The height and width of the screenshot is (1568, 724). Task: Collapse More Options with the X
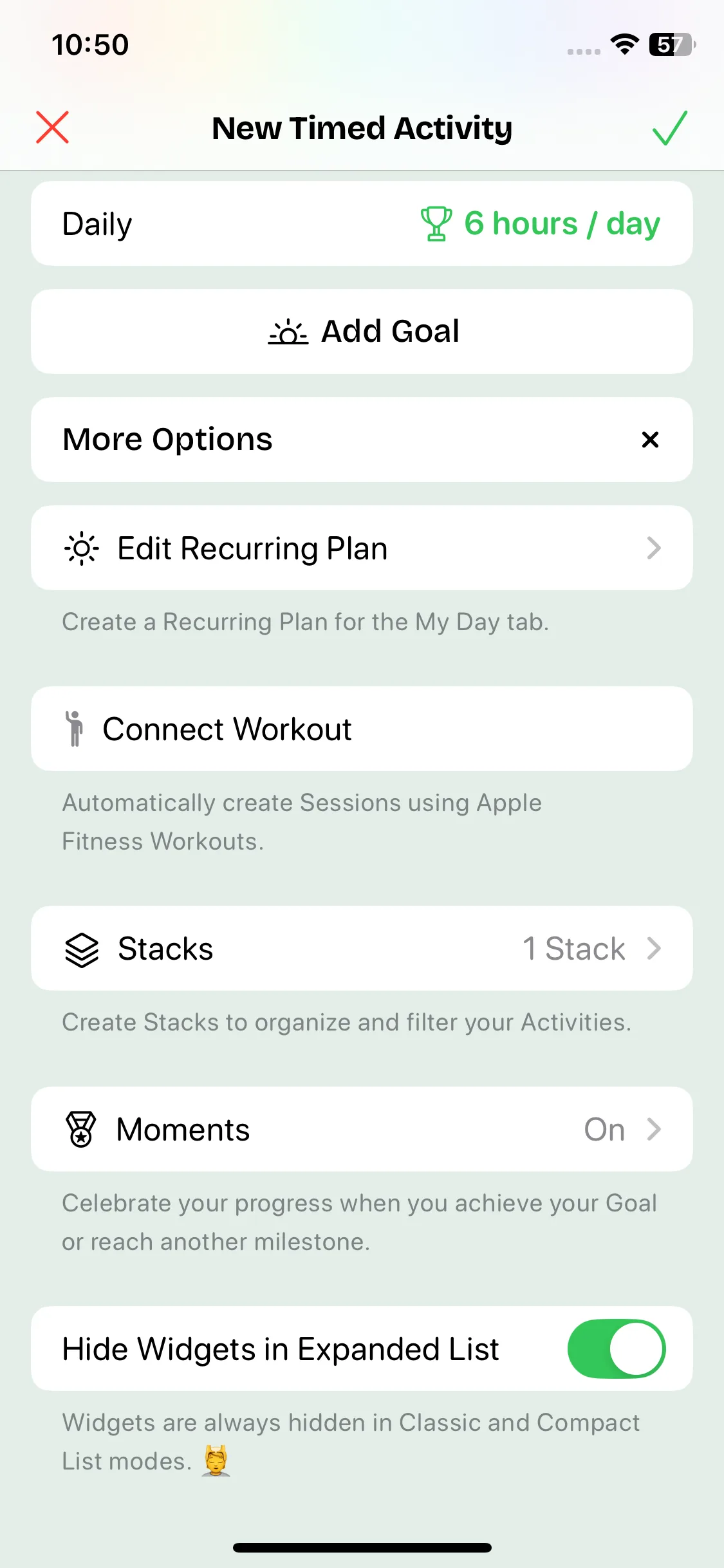[x=650, y=440]
